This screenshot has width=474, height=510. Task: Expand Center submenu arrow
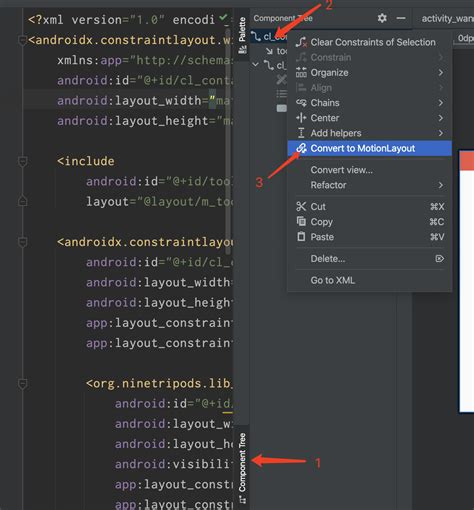(x=441, y=118)
